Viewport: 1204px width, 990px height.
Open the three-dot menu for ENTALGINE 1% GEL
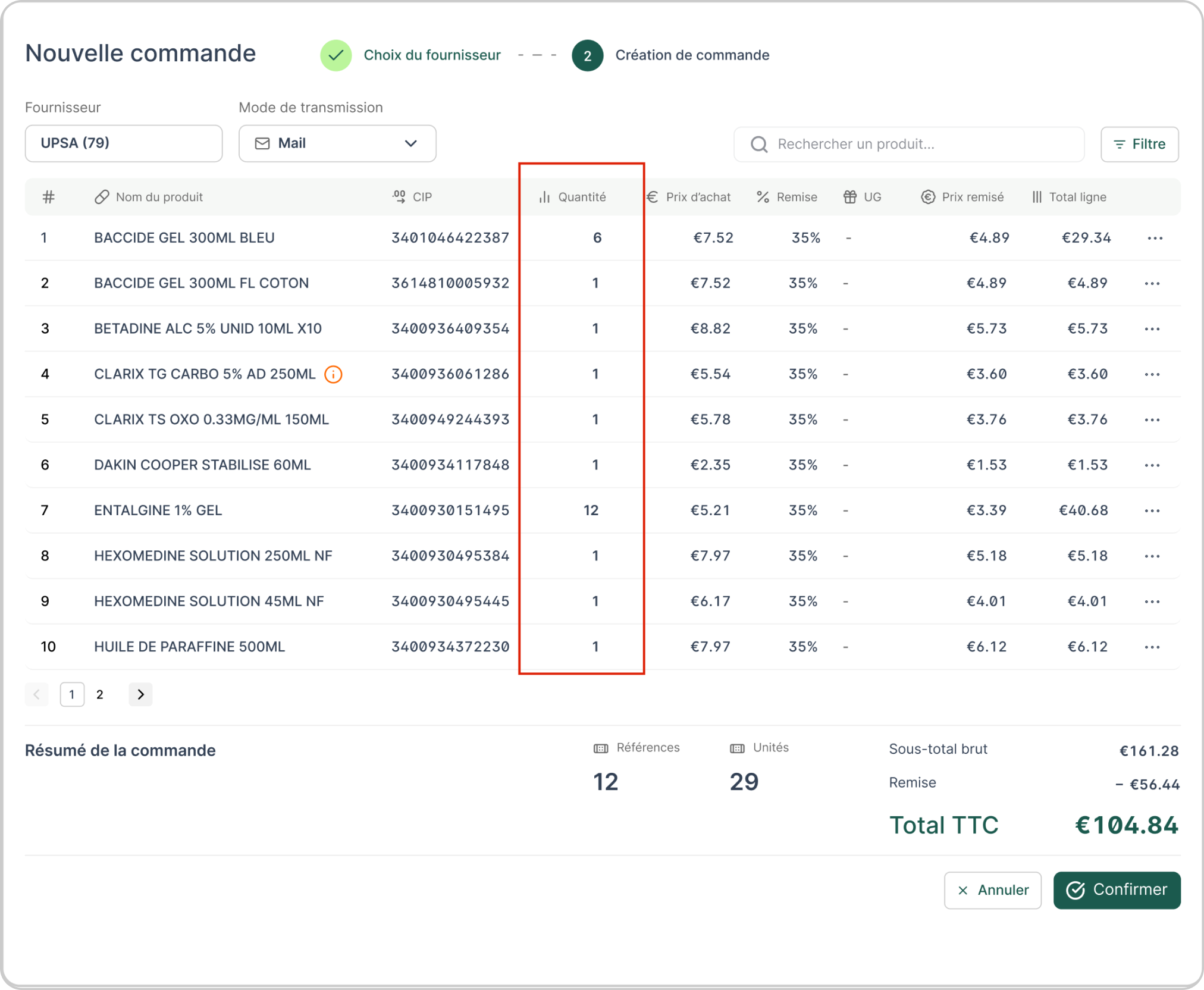tap(1152, 510)
